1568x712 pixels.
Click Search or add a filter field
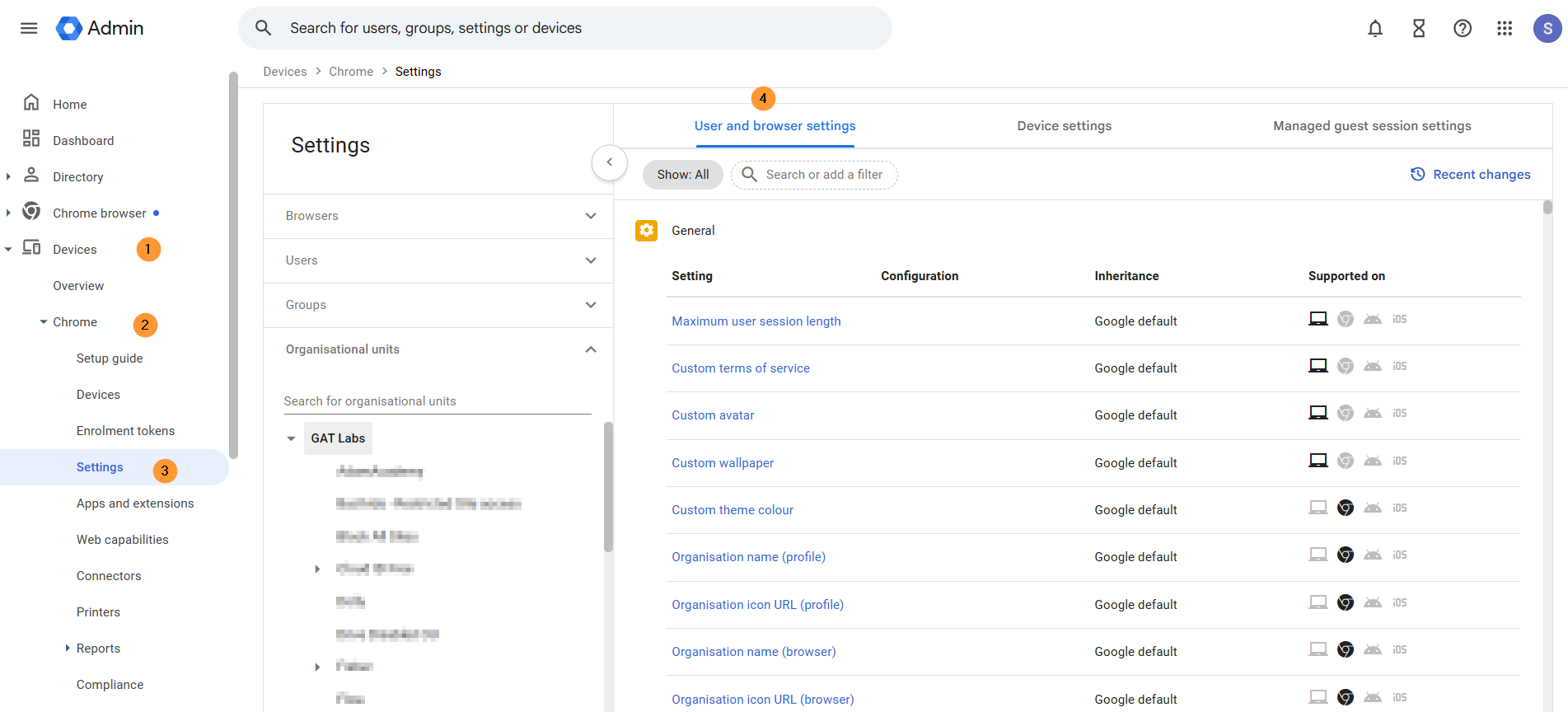(x=814, y=175)
